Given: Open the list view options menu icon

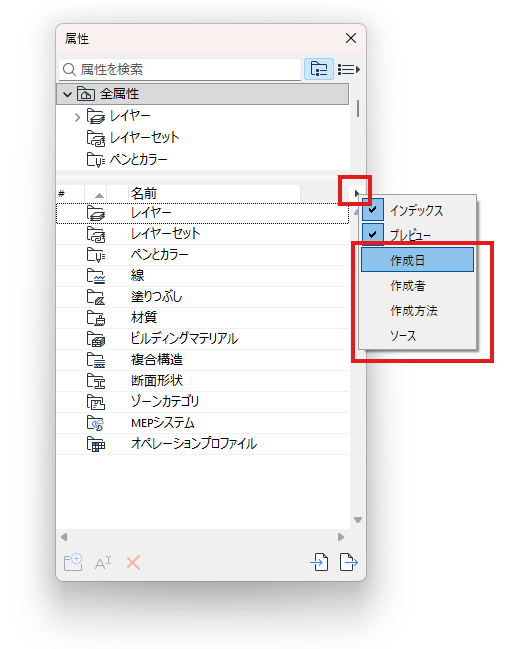Looking at the screenshot, I should [x=348, y=69].
